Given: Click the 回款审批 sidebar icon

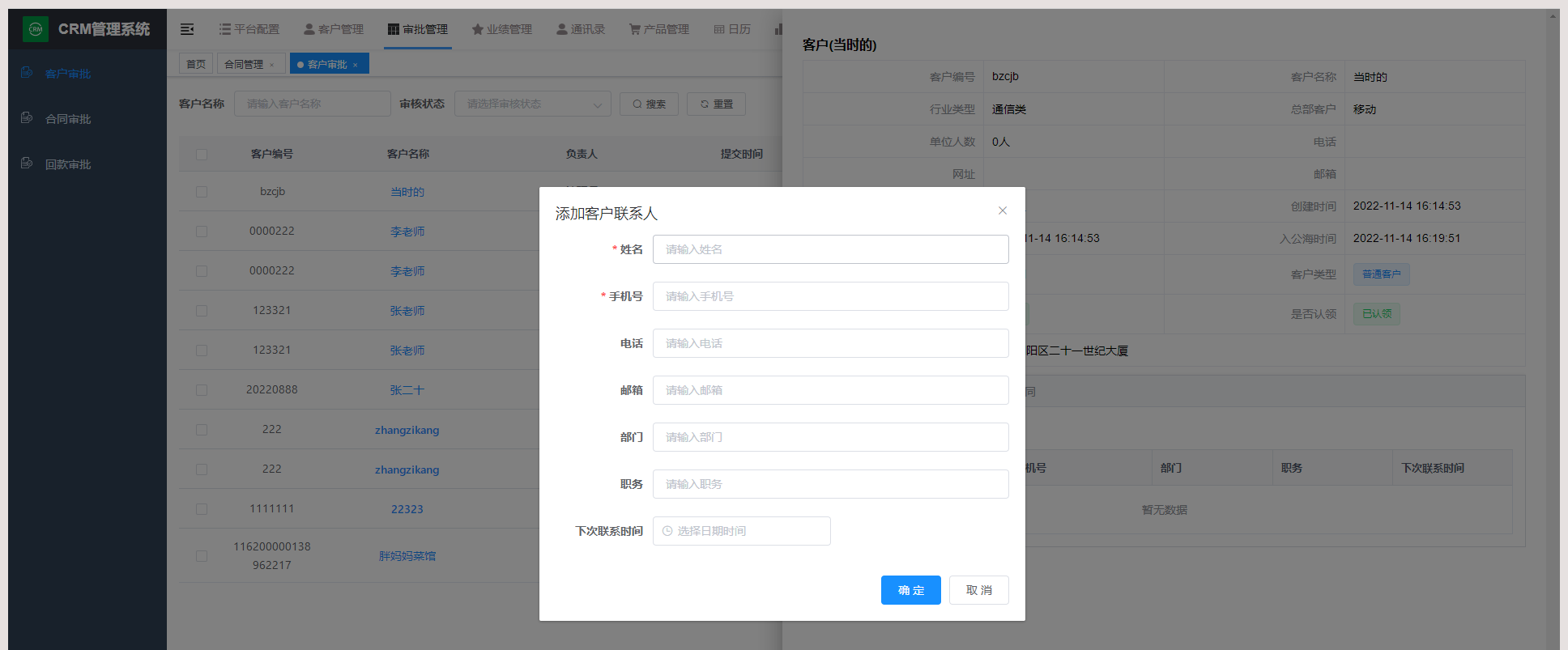Looking at the screenshot, I should click(27, 164).
